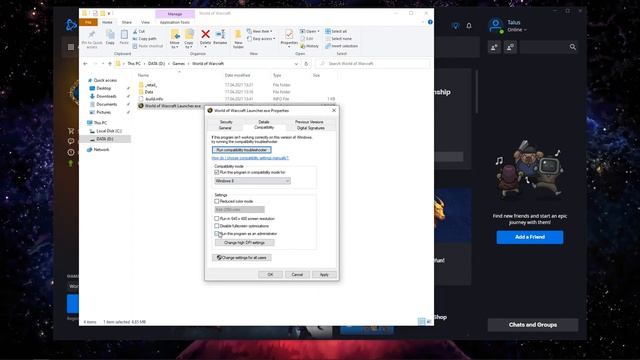Image resolution: width=640 pixels, height=360 pixels.
Task: Open the Windows 8 compatibility mode dropdown
Action: [x=252, y=181]
